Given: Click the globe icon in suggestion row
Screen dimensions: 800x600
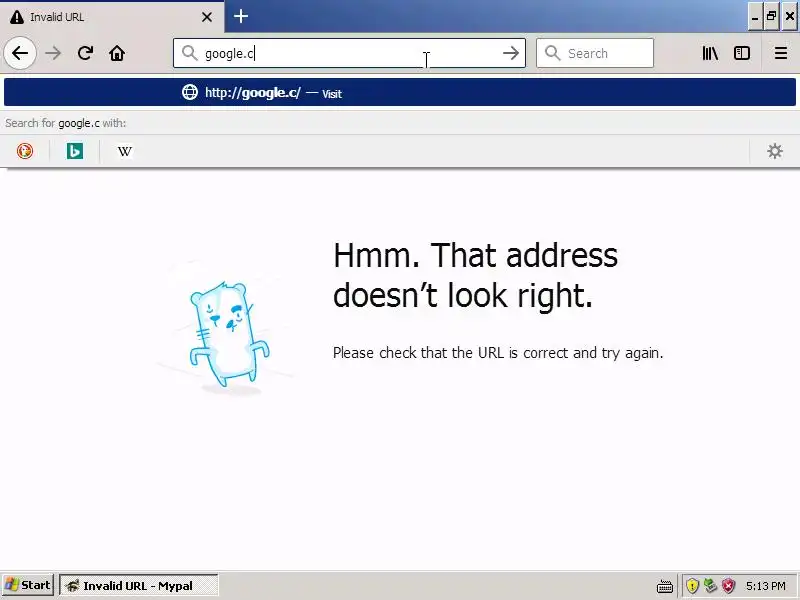Looking at the screenshot, I should (190, 92).
